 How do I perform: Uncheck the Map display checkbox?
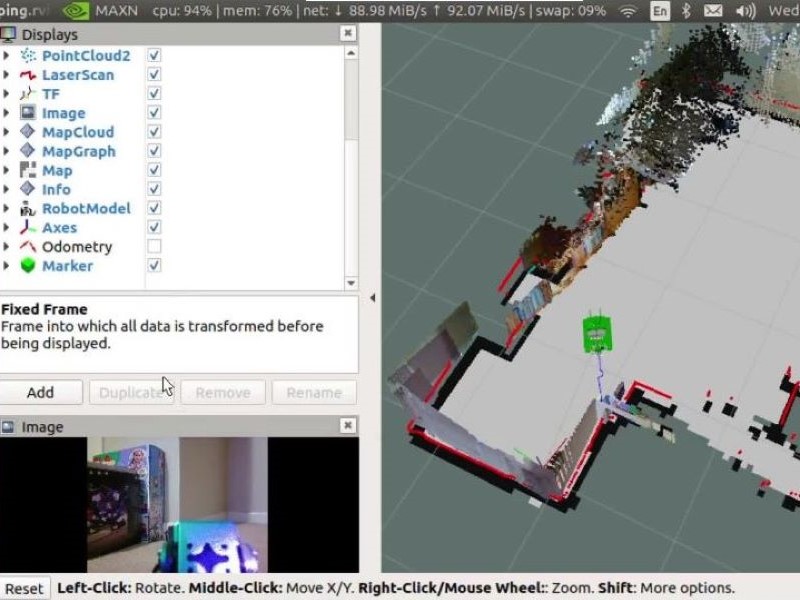154,170
